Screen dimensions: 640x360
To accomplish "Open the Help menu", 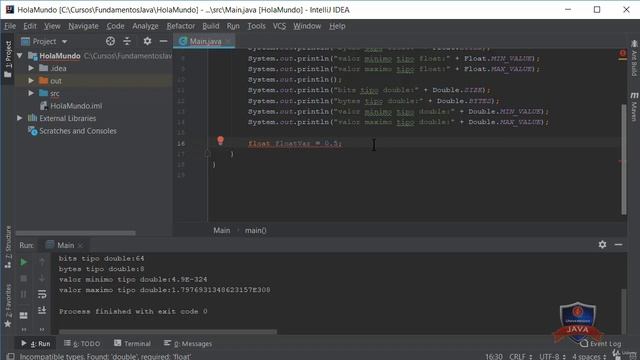I will tap(337, 26).
